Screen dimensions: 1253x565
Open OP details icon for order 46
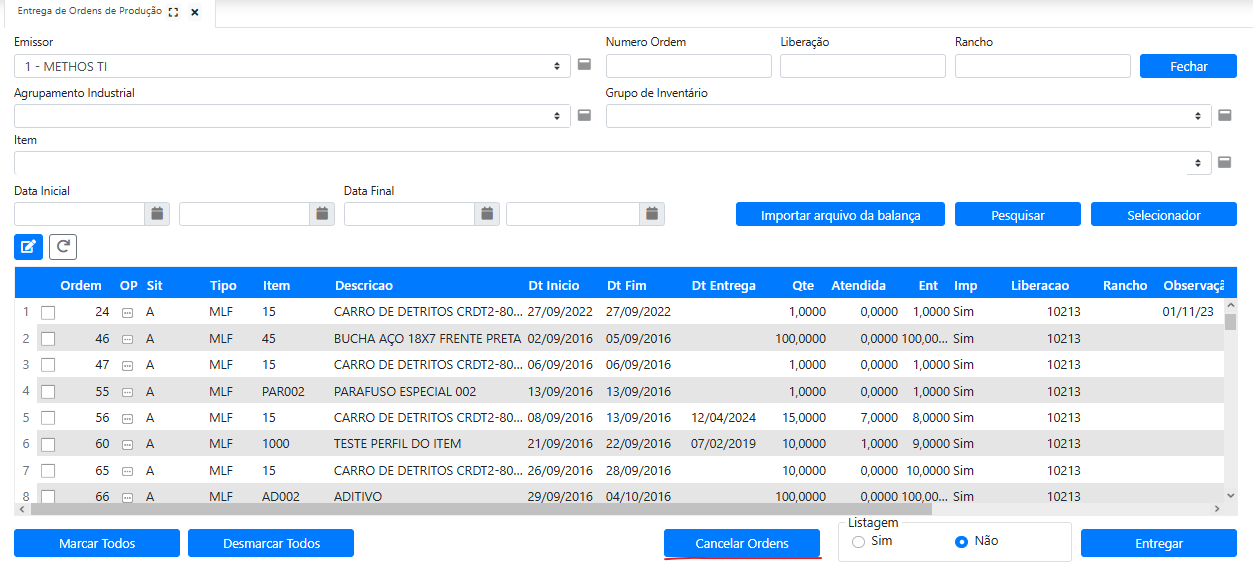point(127,339)
